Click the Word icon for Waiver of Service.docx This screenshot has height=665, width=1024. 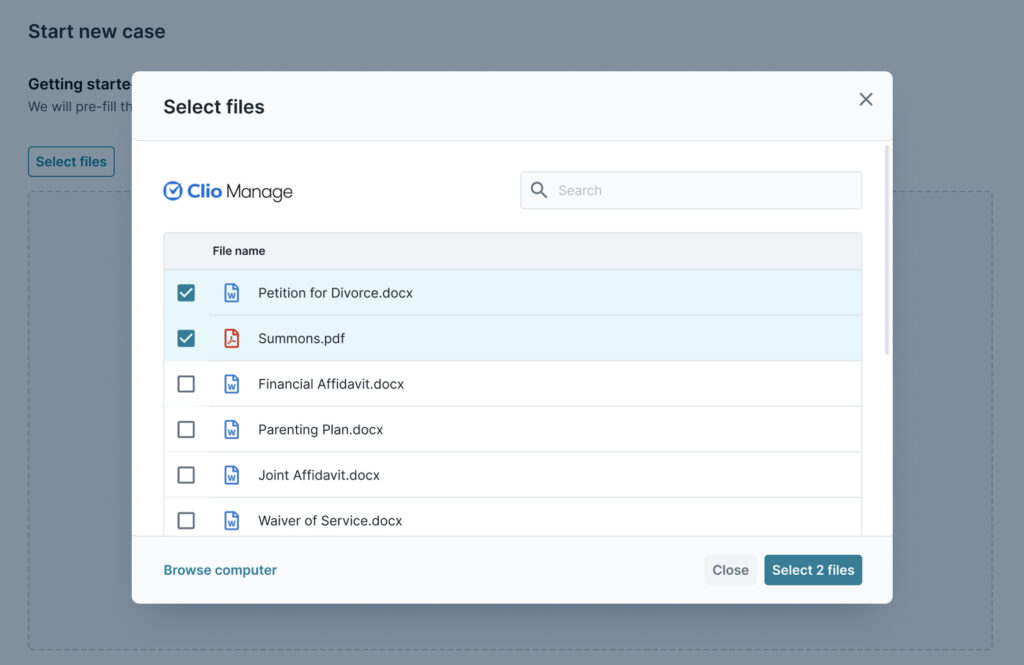point(231,520)
